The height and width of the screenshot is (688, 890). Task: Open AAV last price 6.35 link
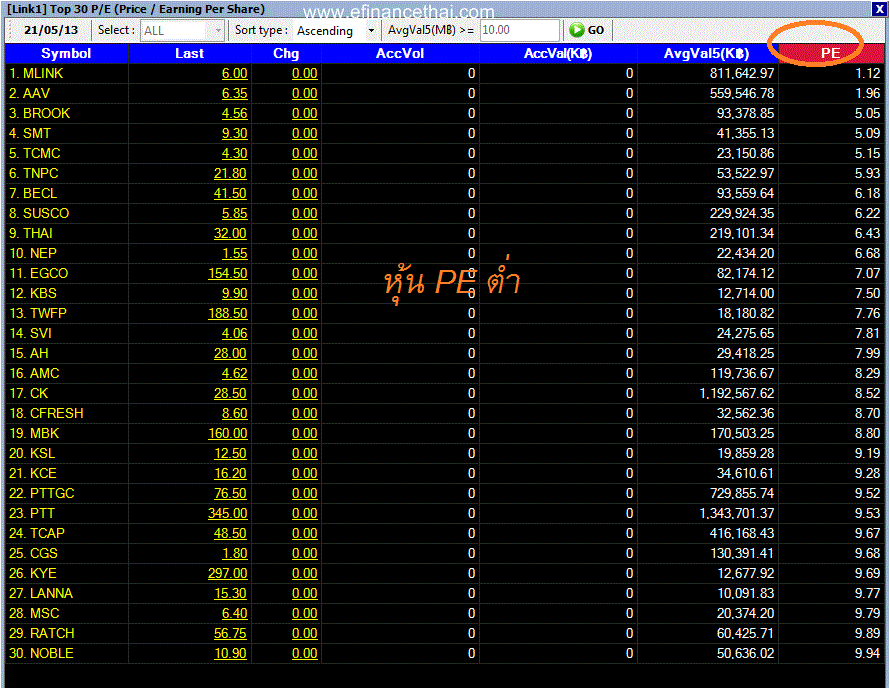pyautogui.click(x=234, y=93)
